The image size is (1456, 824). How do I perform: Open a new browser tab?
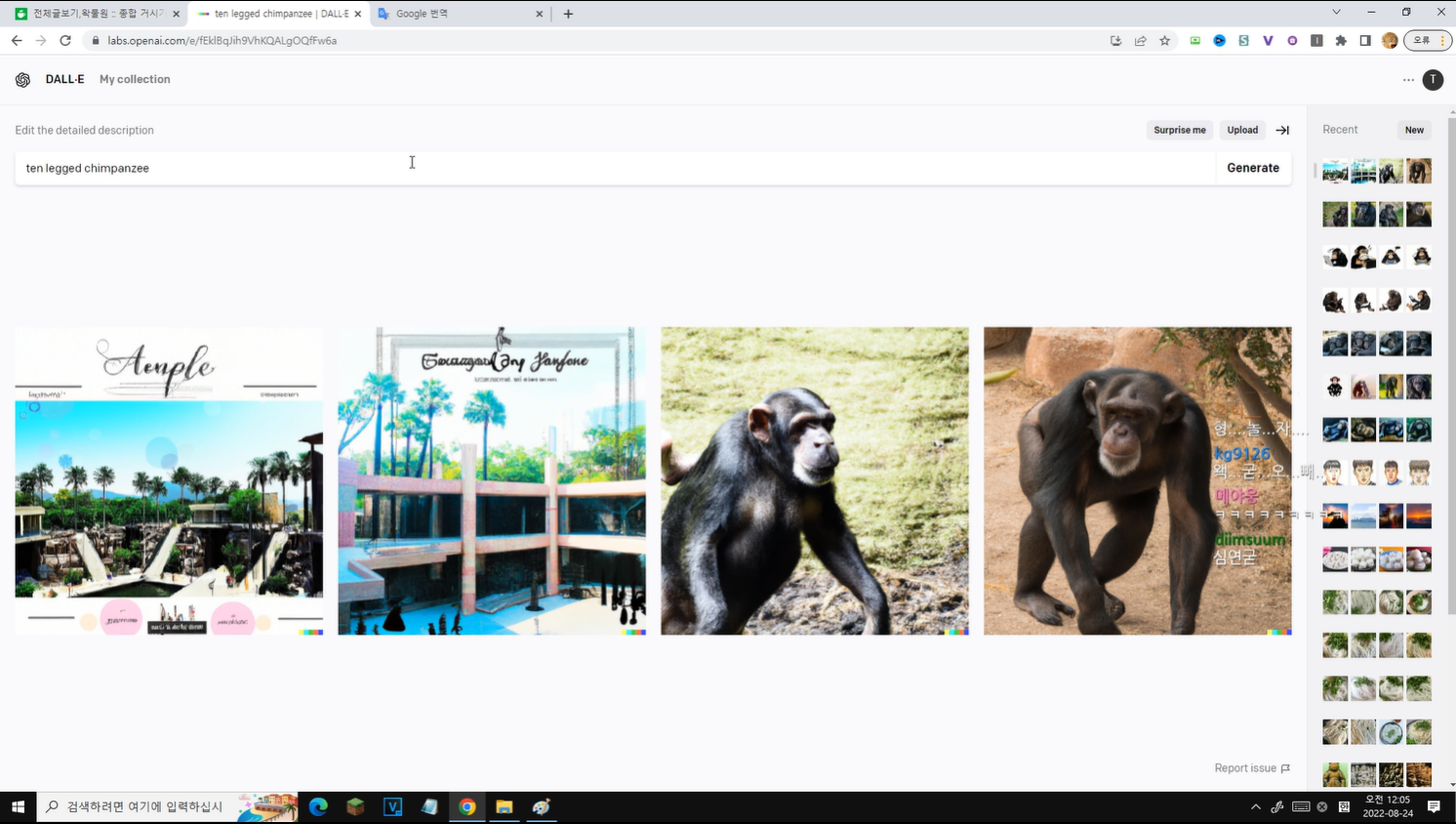tap(568, 14)
